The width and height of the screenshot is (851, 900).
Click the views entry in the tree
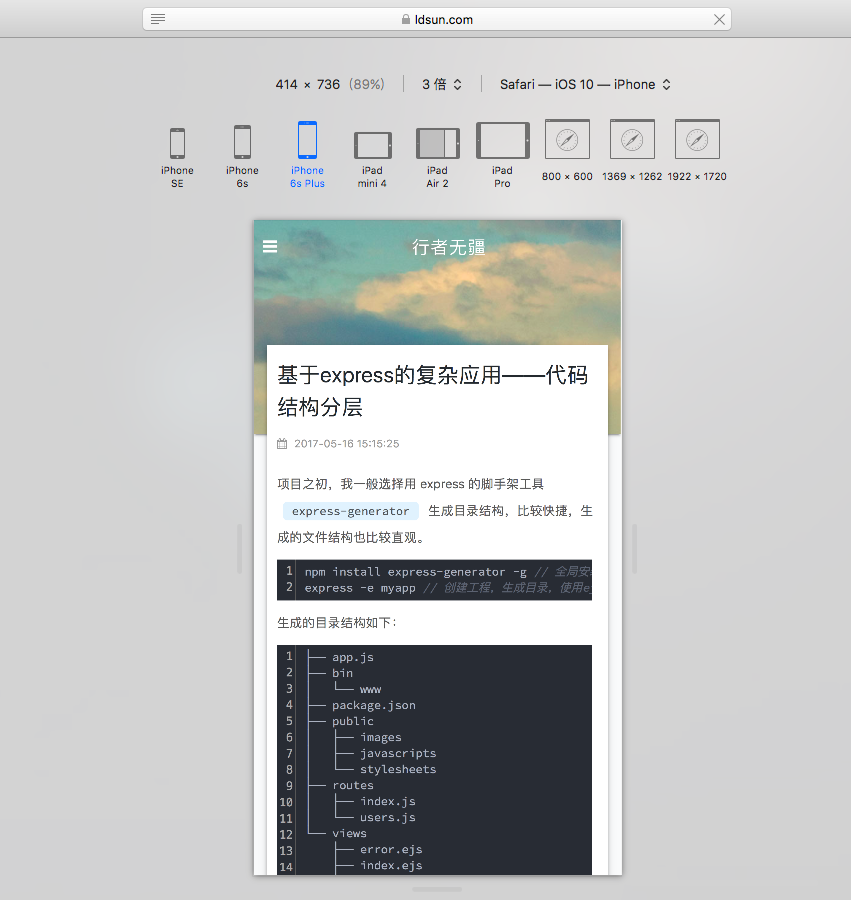click(x=349, y=833)
